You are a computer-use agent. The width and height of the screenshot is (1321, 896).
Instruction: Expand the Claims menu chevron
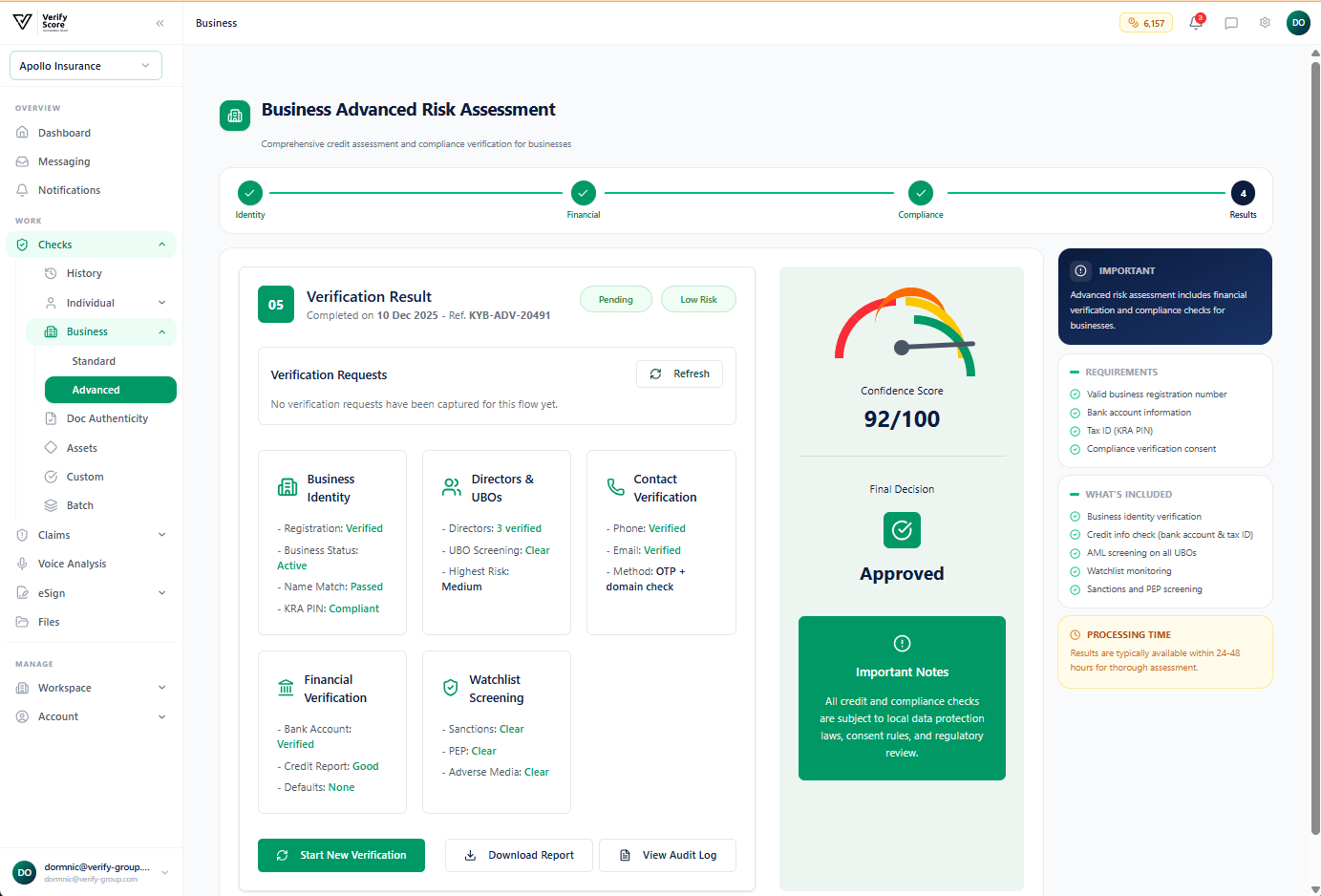point(161,535)
